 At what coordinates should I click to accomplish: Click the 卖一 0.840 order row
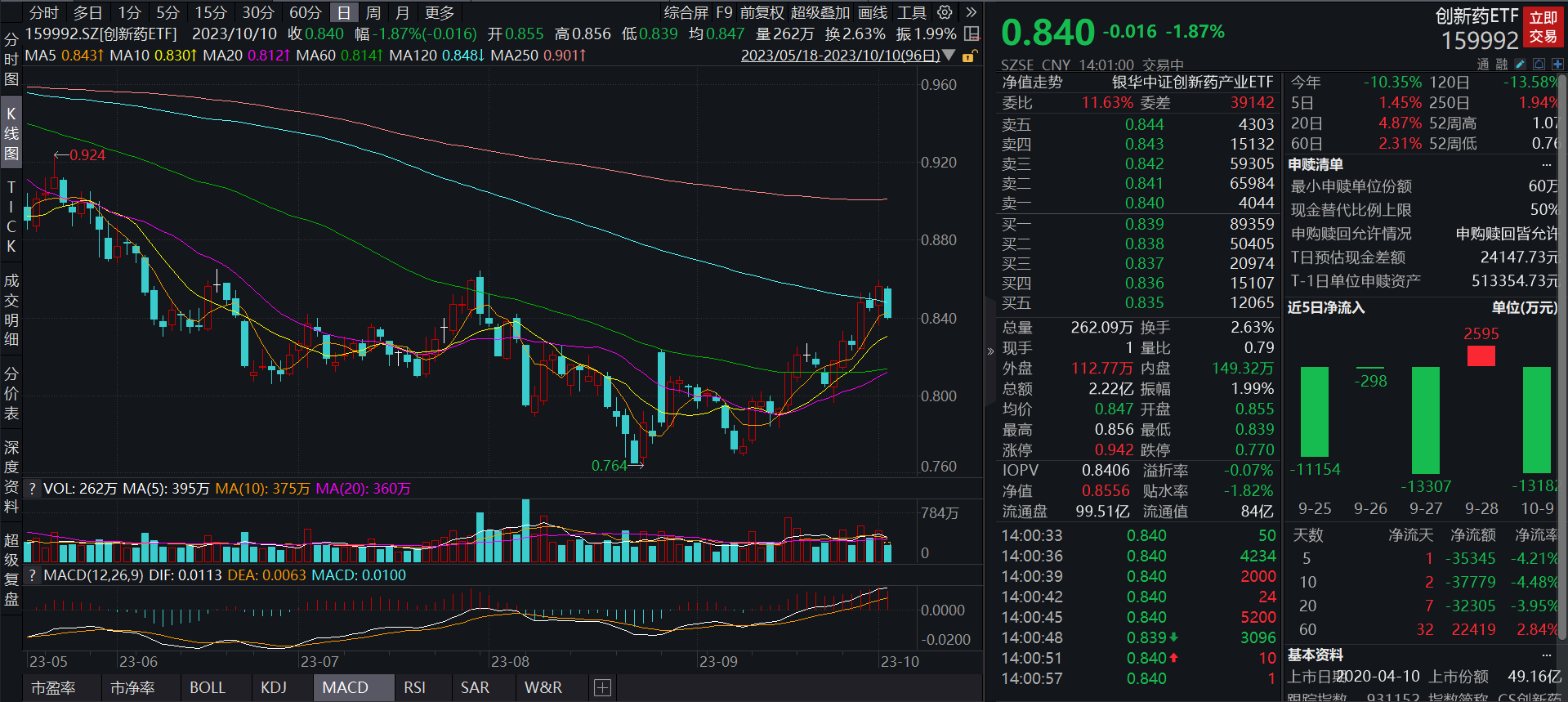point(1137,203)
